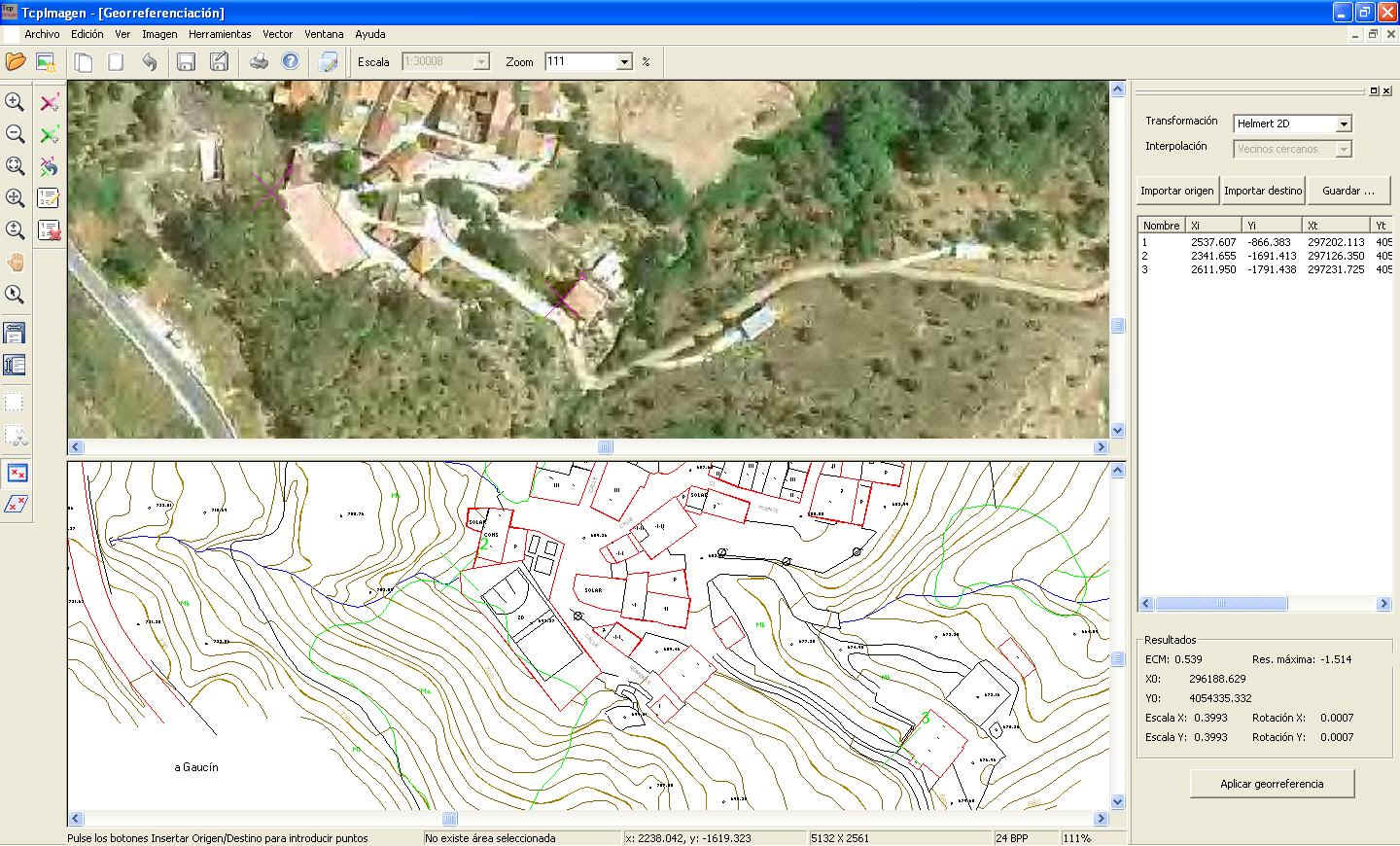Screen dimensions: 1400x846
Task: Click the blue help question mark icon
Action: tap(290, 61)
